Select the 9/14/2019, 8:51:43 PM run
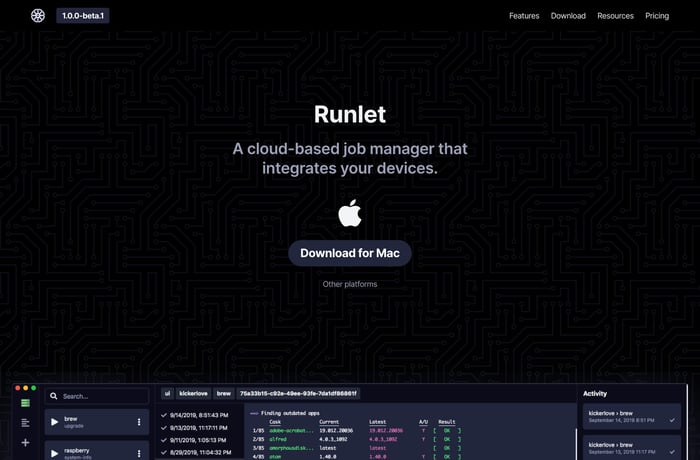Screen dimensions: 700x460 tap(195, 415)
